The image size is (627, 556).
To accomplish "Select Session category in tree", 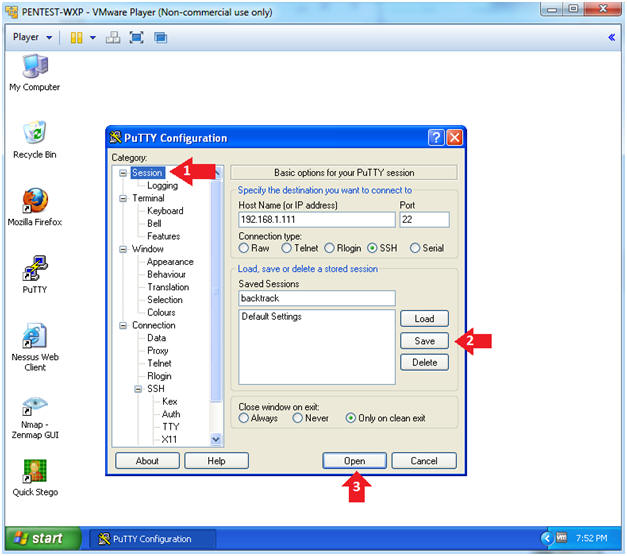I will point(147,173).
